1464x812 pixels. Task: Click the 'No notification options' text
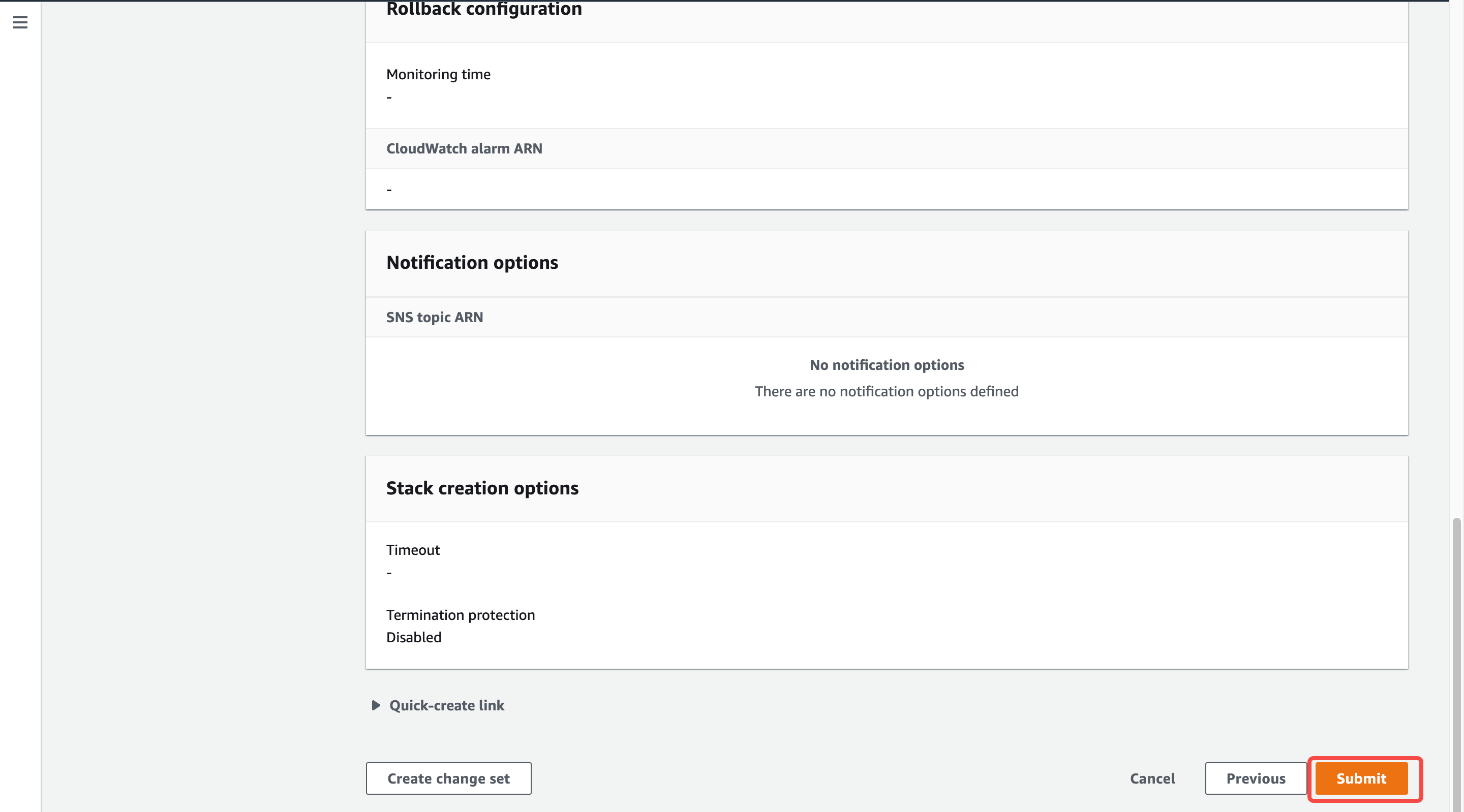pyautogui.click(x=887, y=365)
